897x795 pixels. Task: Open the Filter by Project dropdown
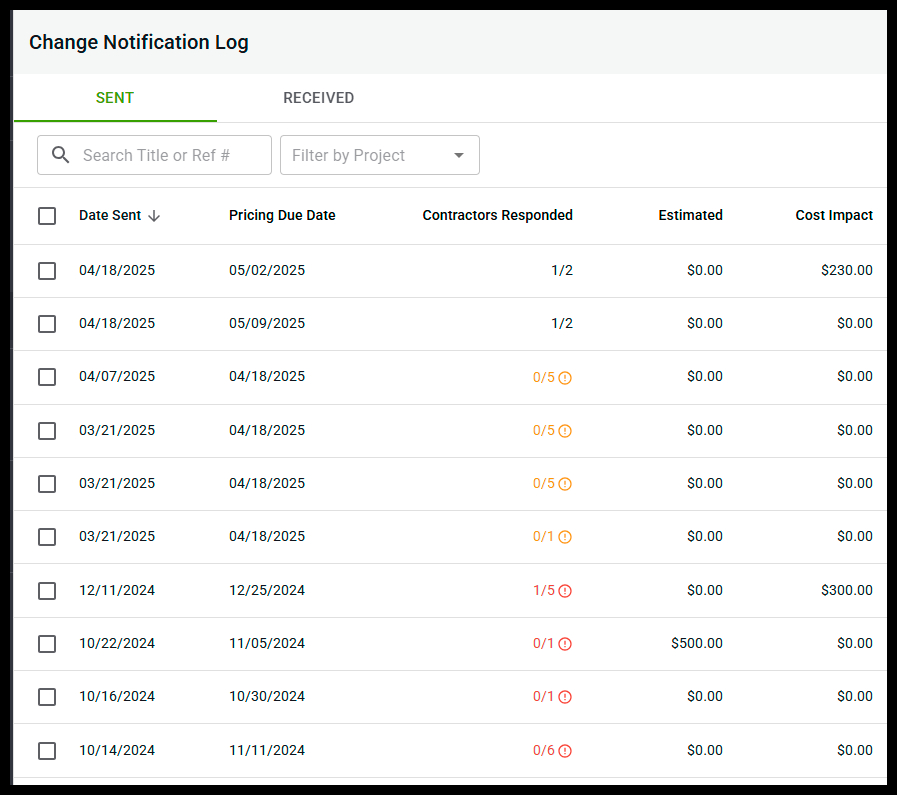point(380,155)
